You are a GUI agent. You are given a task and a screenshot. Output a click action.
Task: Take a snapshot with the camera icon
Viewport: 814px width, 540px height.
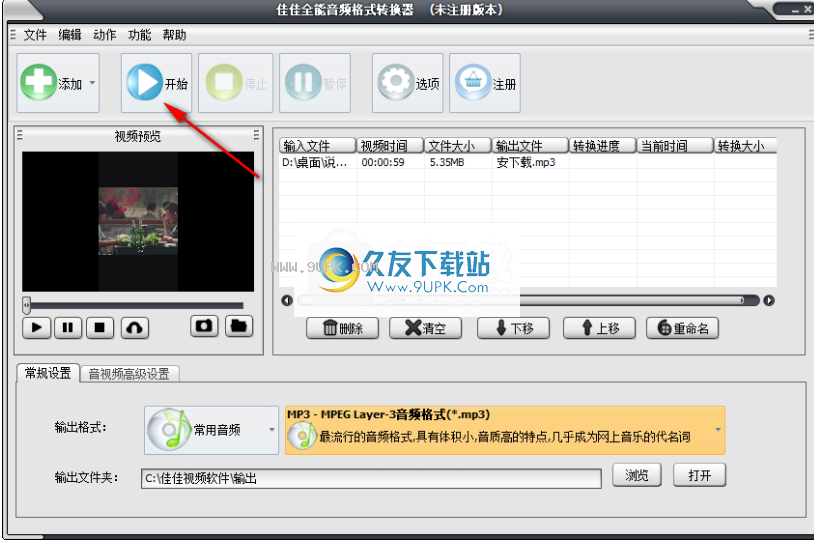point(204,326)
